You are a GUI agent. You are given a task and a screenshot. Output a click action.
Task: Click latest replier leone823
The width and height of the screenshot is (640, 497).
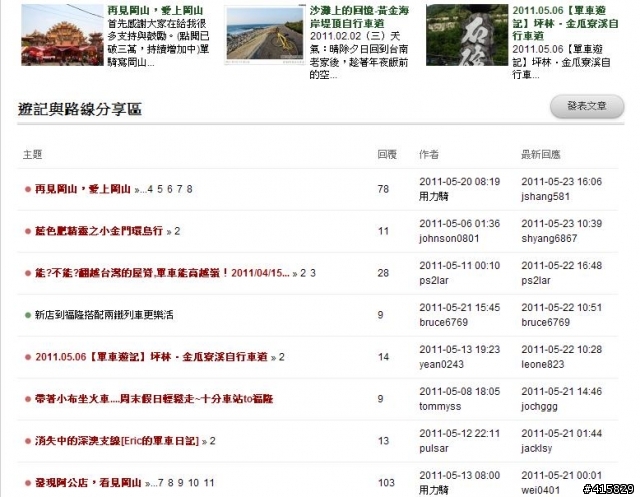[x=542, y=365]
